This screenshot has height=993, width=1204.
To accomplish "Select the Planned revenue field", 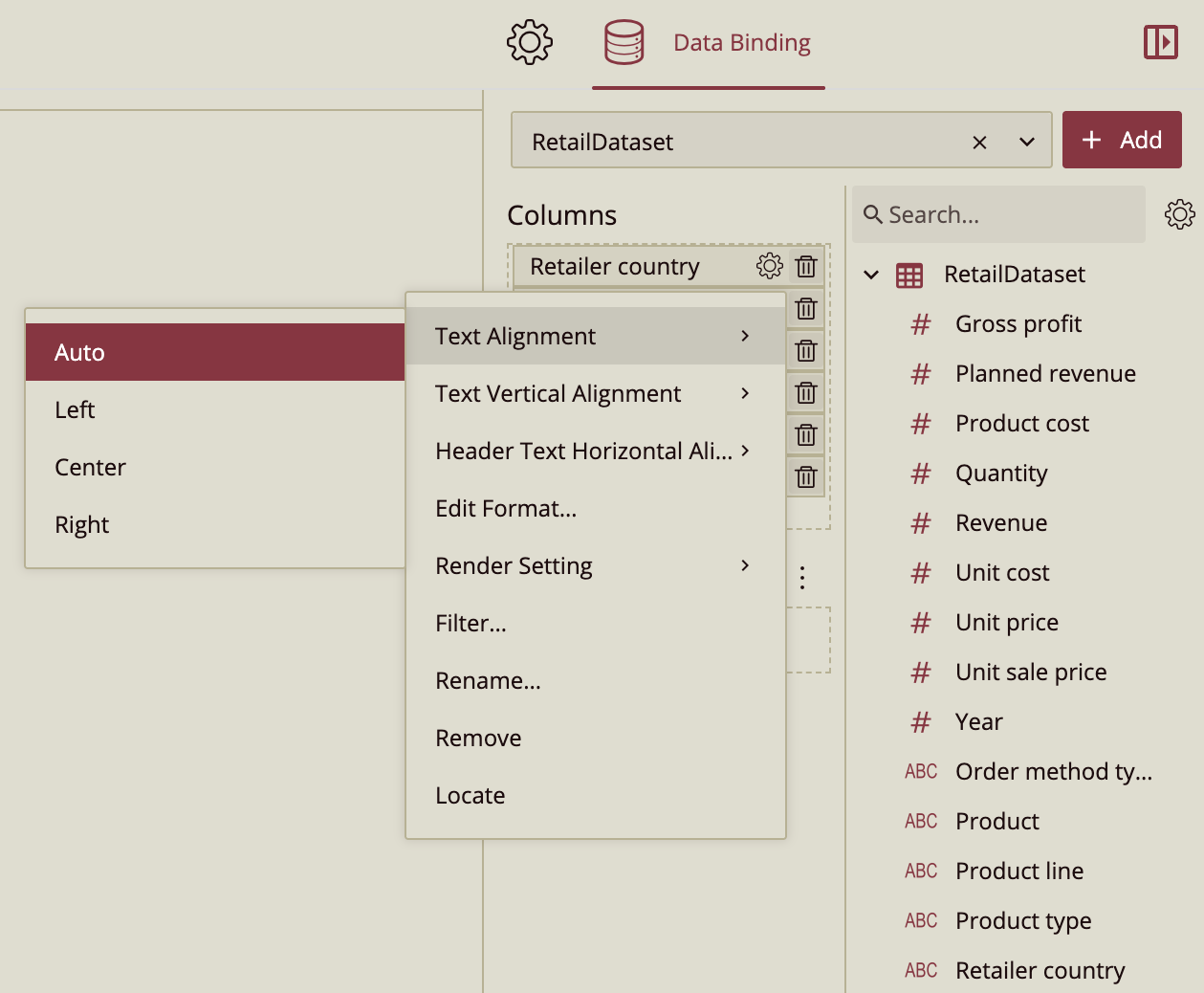I will click(1045, 374).
